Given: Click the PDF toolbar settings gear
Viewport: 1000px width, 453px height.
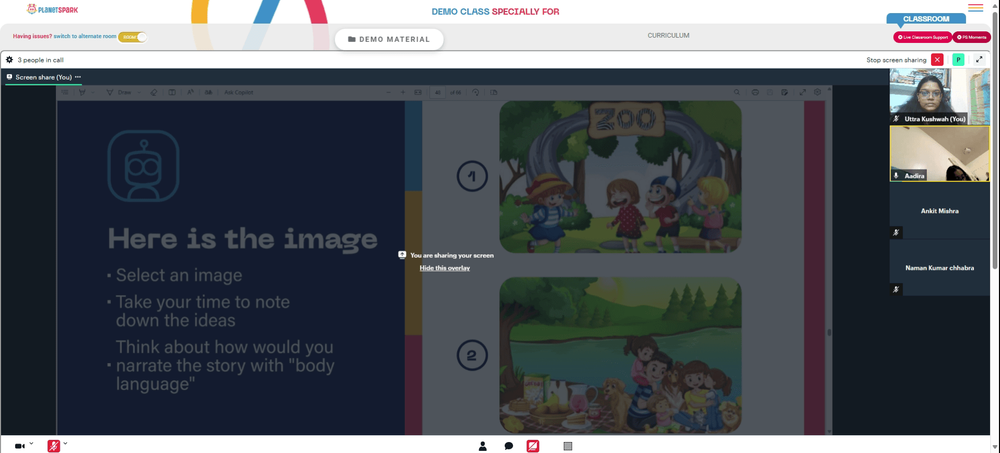Looking at the screenshot, I should (817, 93).
